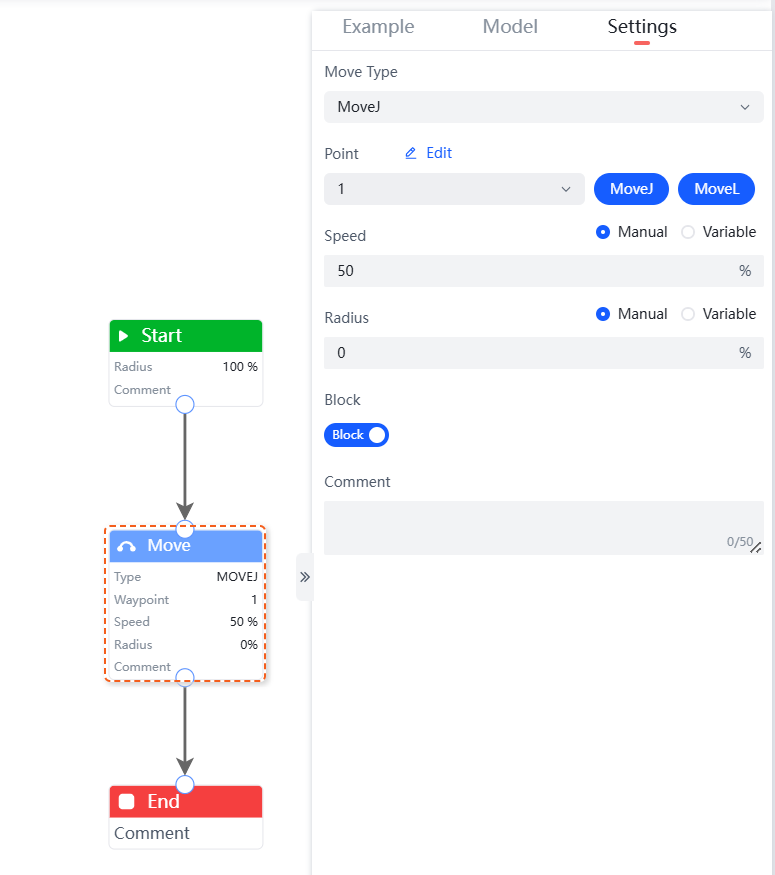Click the End node stop icon
This screenshot has height=875, width=775.
coord(126,802)
